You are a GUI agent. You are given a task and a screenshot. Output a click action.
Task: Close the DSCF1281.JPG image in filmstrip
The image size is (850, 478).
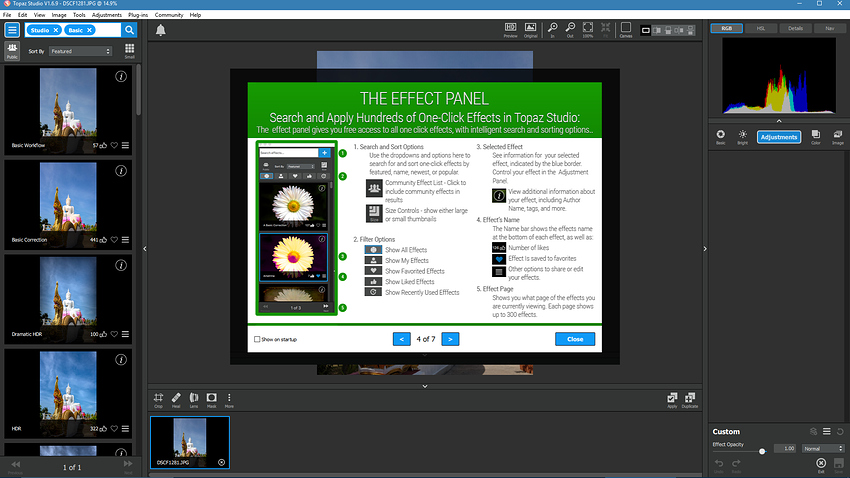pos(221,462)
